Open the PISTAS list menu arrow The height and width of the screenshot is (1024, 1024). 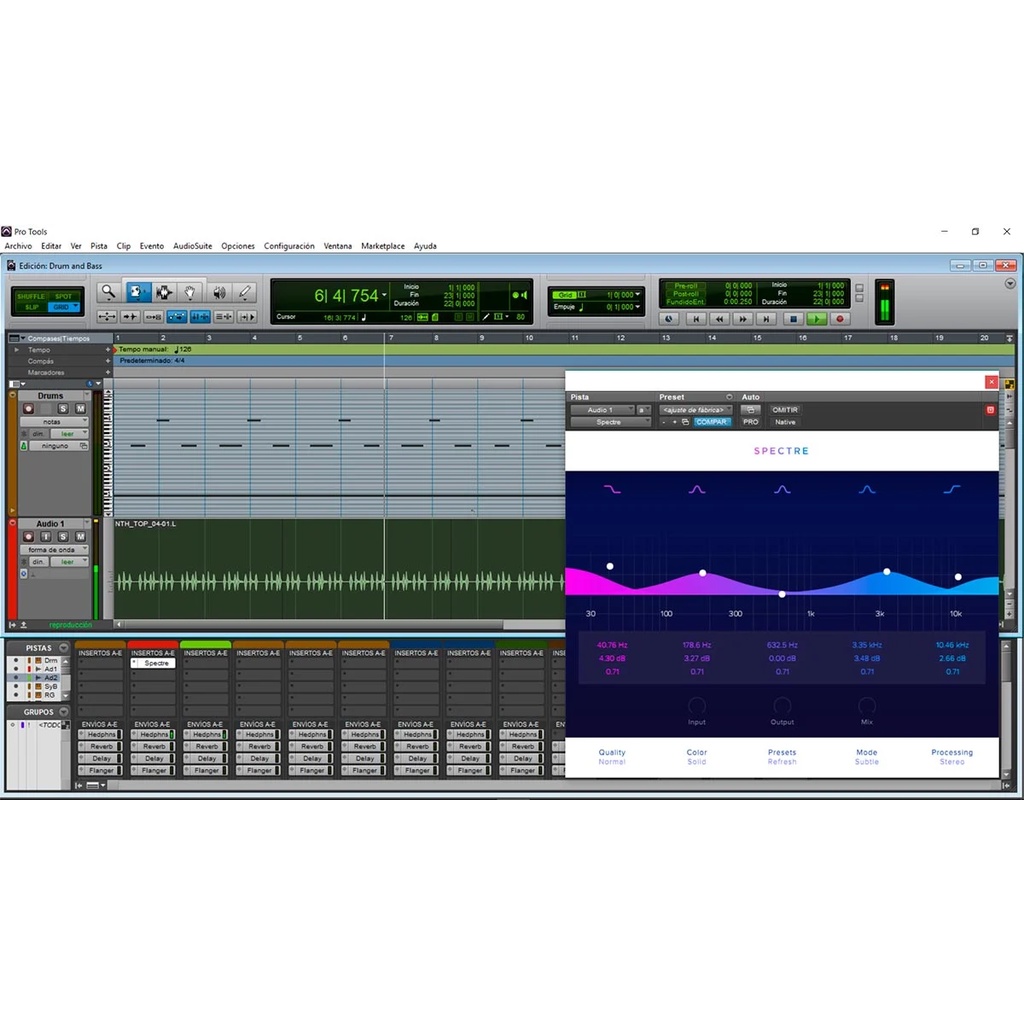pos(63,648)
